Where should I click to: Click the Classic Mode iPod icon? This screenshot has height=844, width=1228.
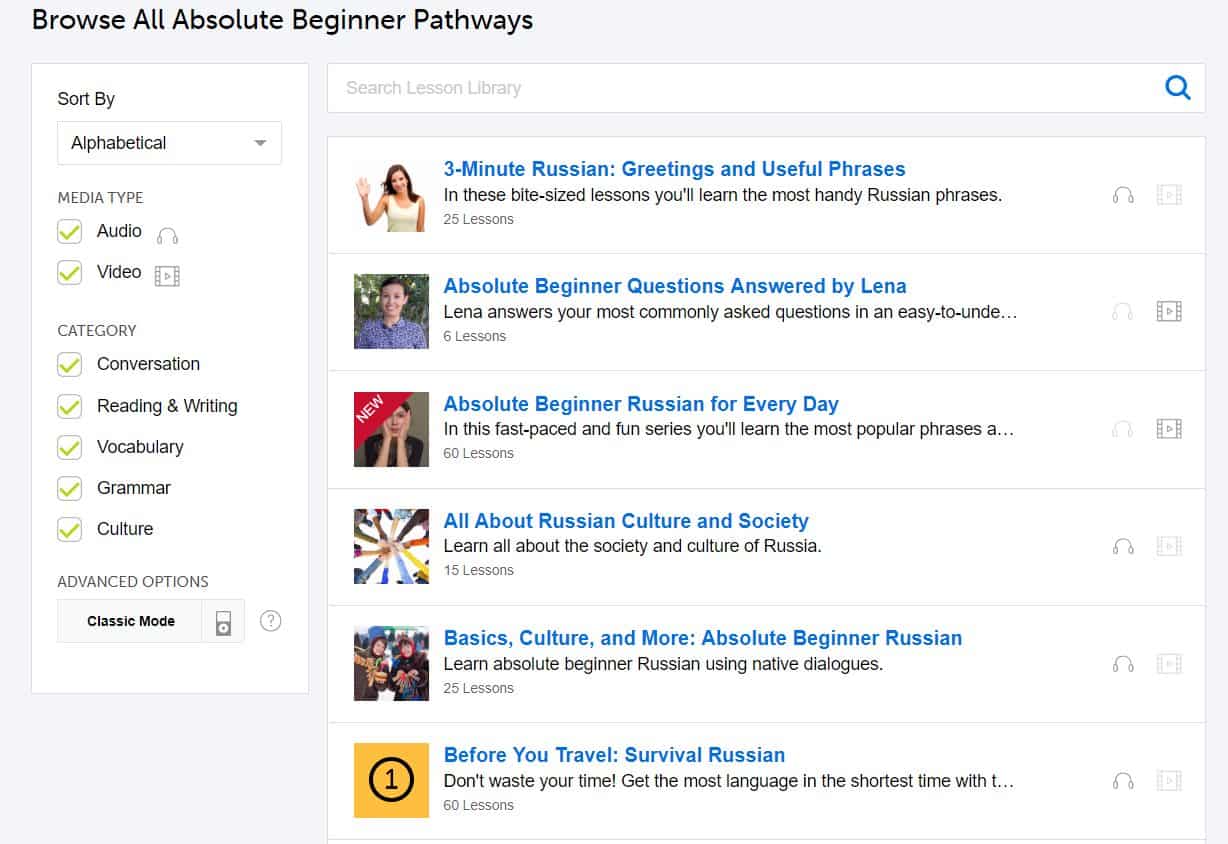tap(223, 621)
